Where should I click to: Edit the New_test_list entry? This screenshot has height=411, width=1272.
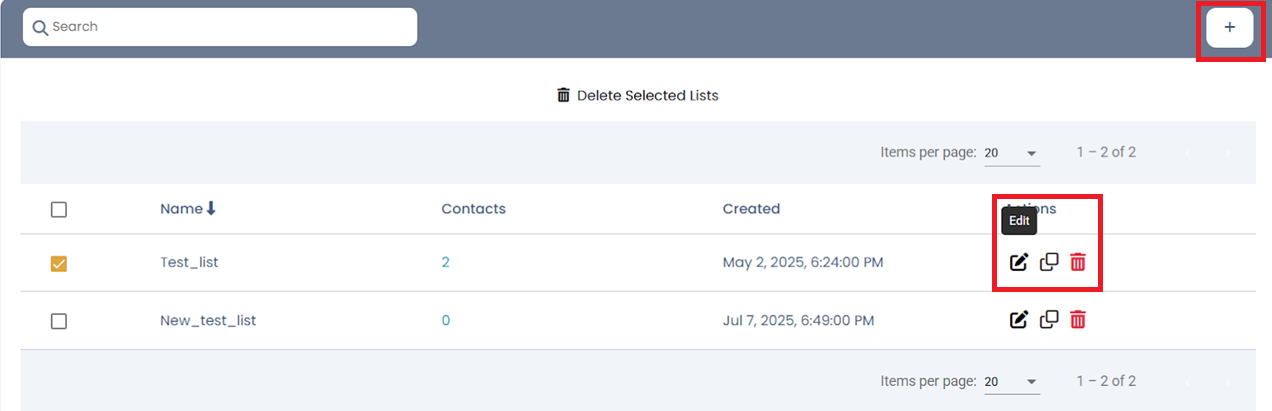coord(1018,320)
